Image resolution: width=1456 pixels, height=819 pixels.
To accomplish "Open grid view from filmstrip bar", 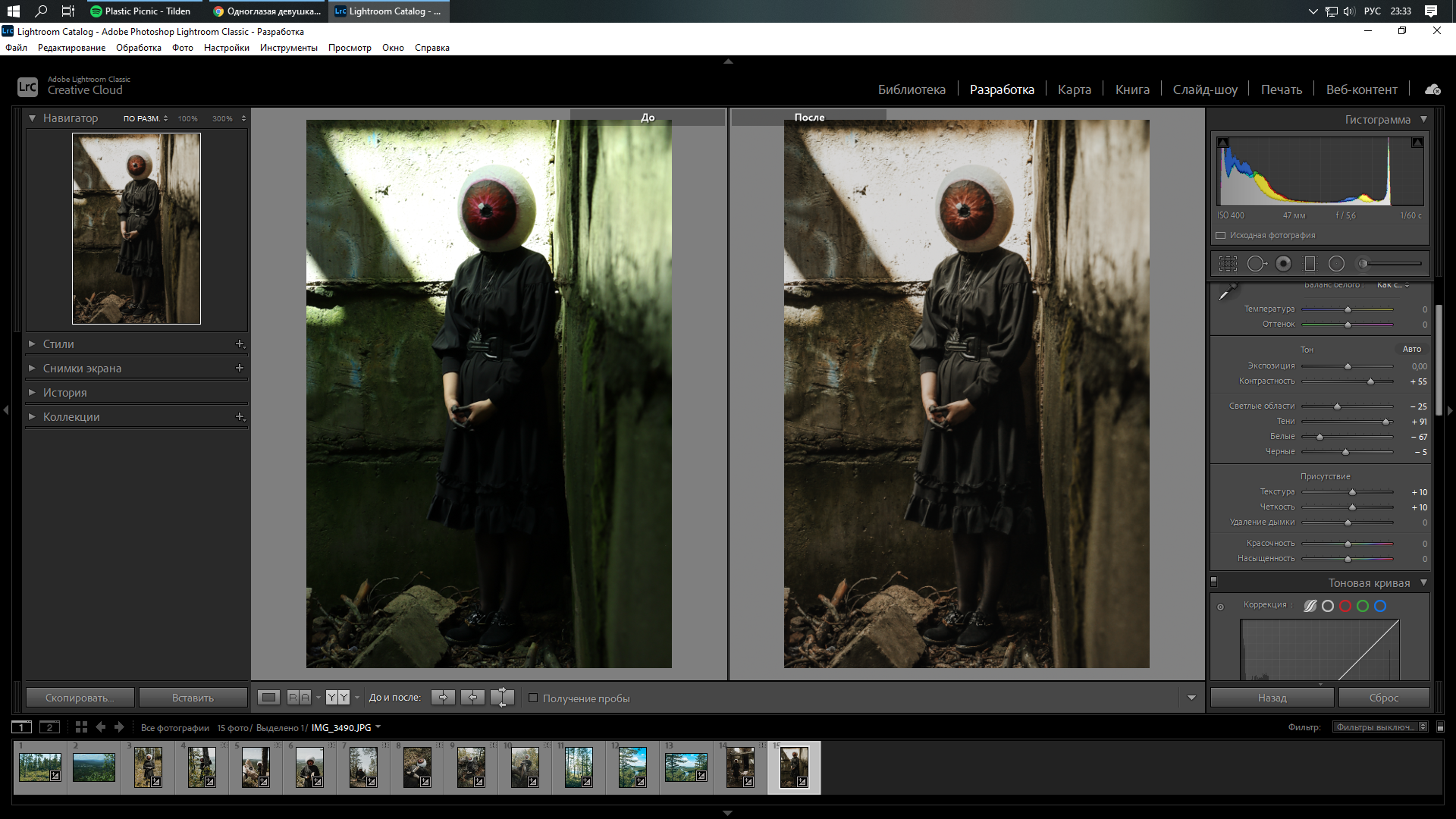I will pos(81,727).
